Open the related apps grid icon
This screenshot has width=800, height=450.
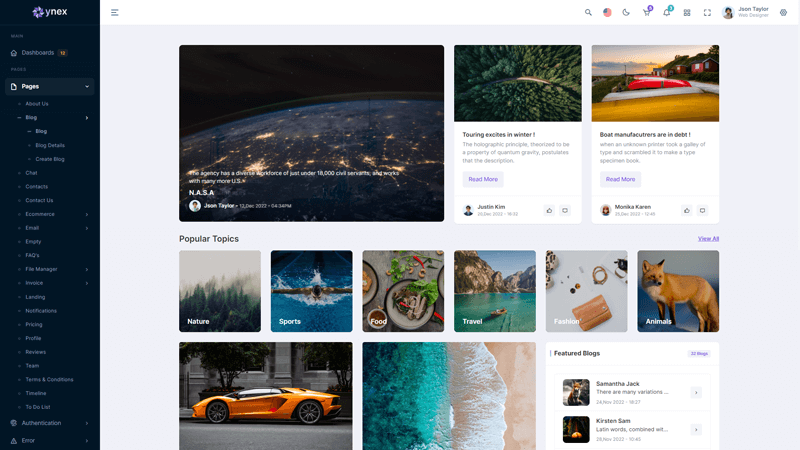[x=687, y=13]
